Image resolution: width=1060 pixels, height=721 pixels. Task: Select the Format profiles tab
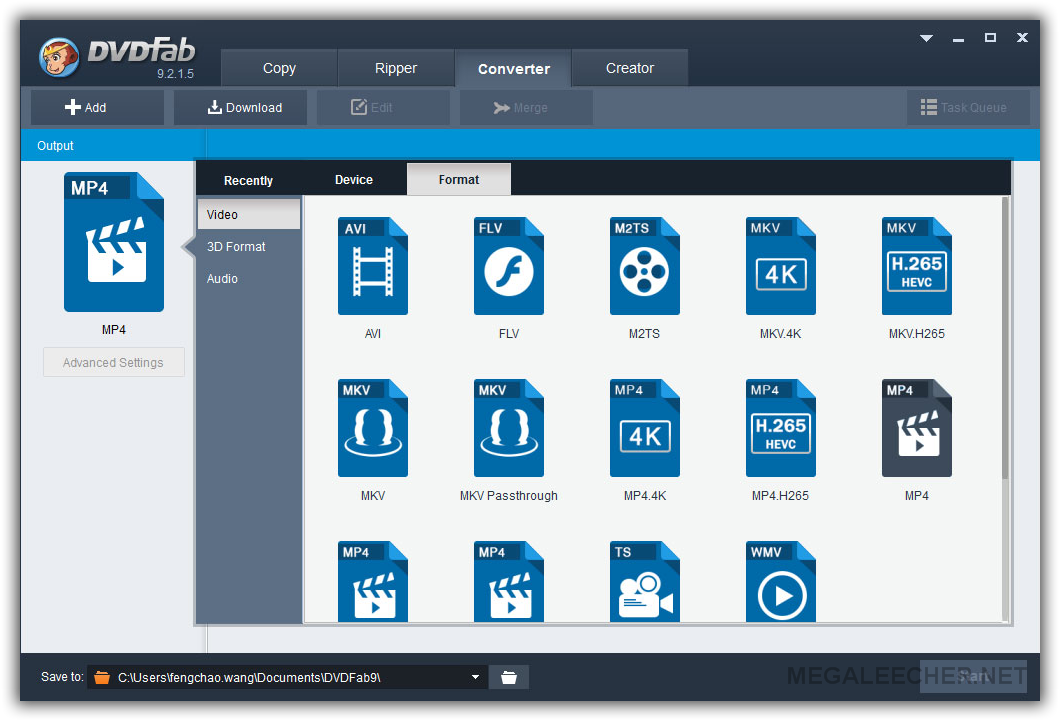[459, 180]
